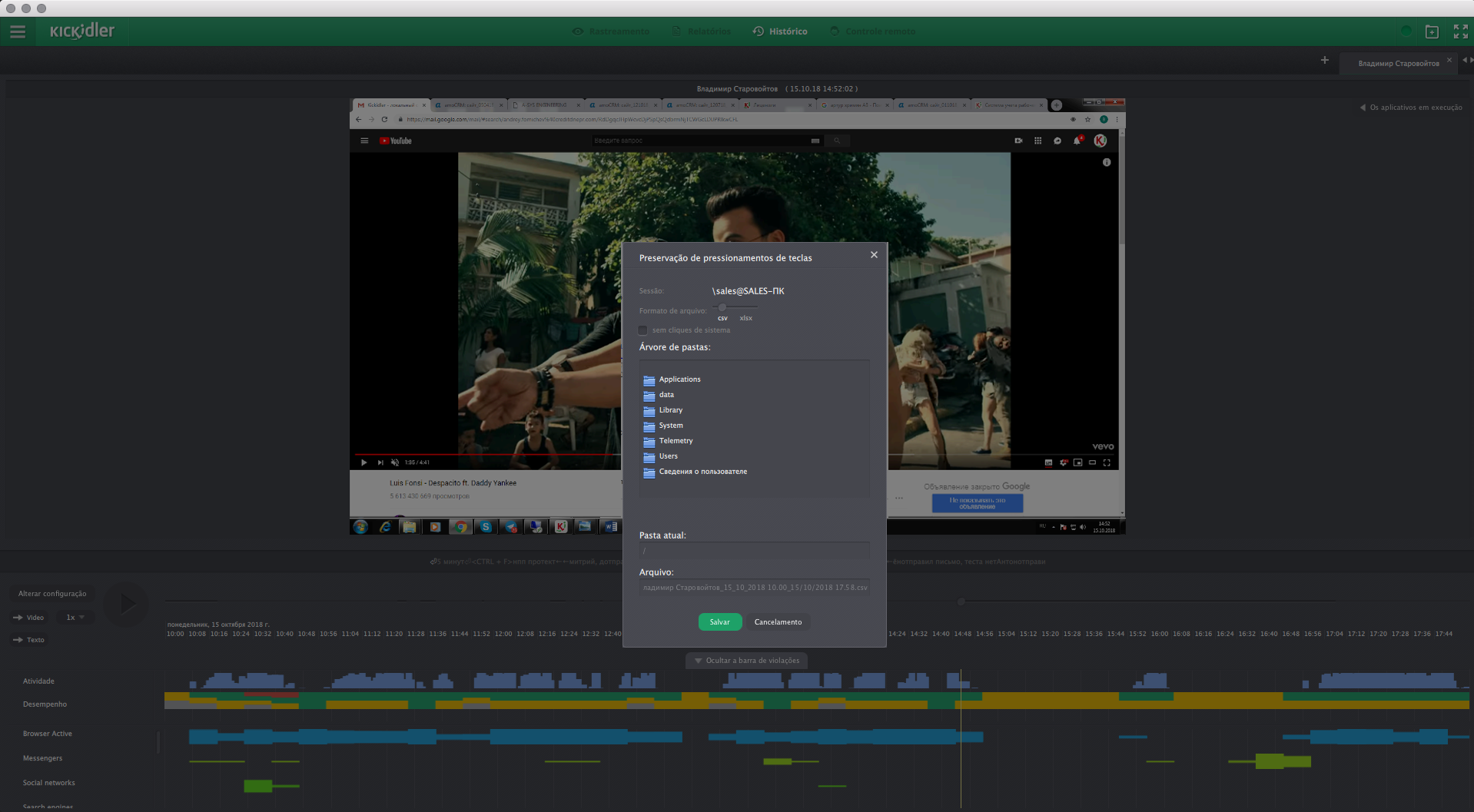Select the data folder
1474x812 pixels.
666,395
